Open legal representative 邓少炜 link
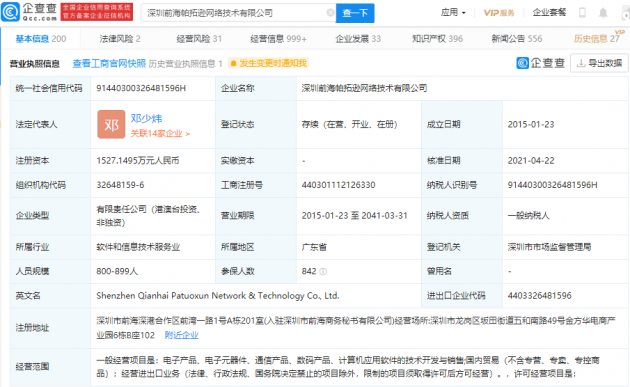Viewport: 630px width, 387px height. (x=146, y=119)
